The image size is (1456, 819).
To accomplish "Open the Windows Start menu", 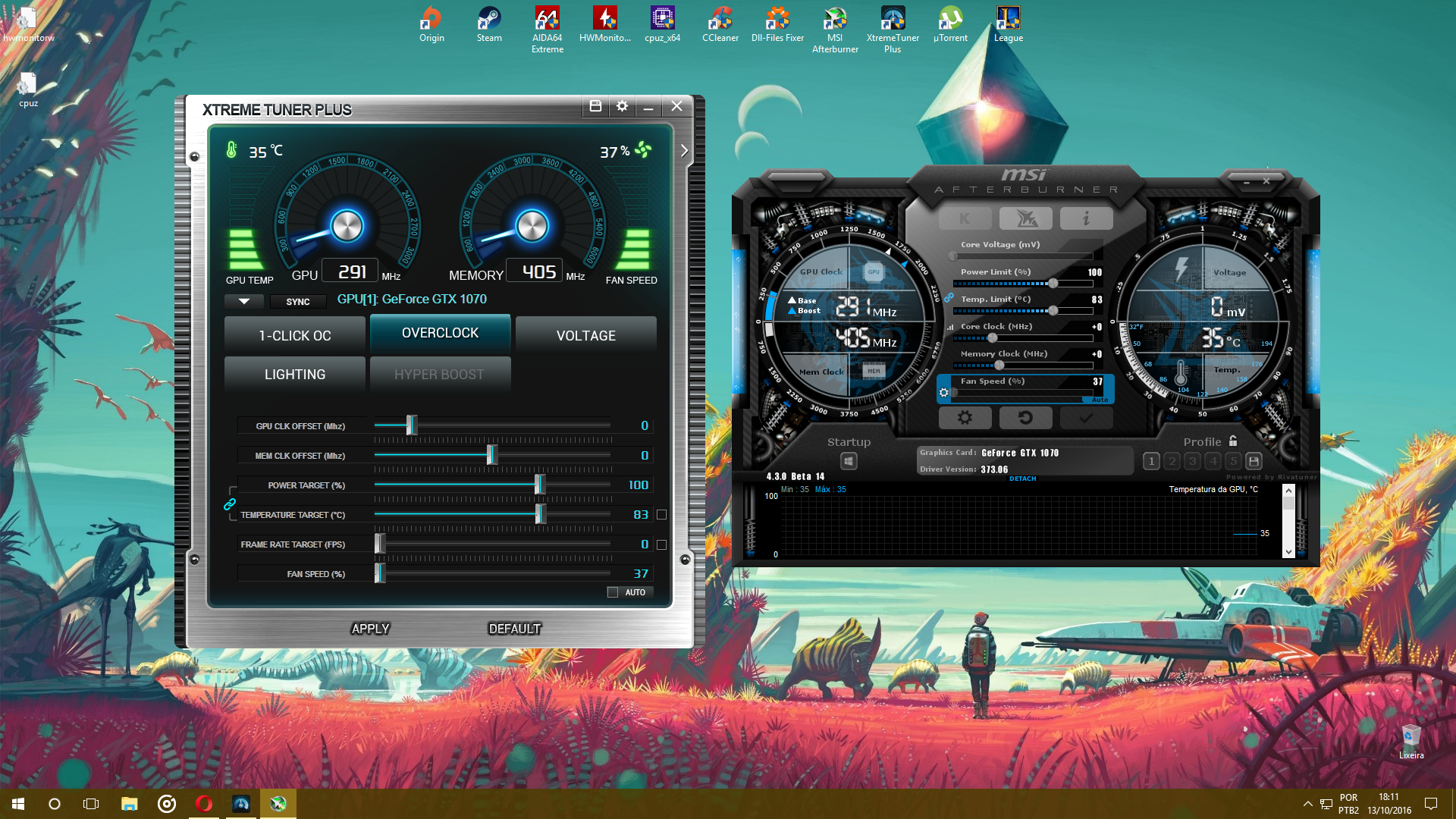I will [x=18, y=804].
